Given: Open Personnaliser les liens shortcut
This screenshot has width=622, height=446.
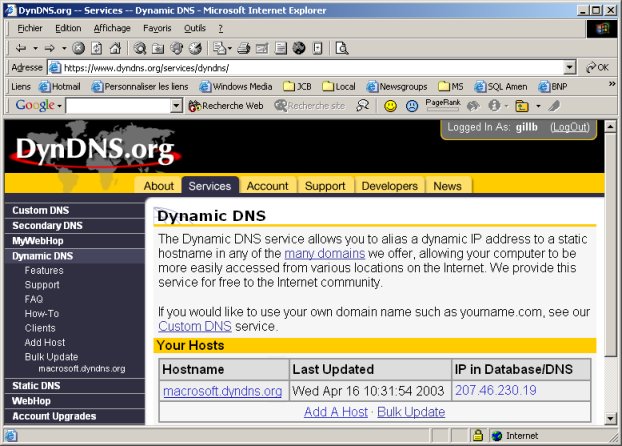Looking at the screenshot, I should click(x=140, y=87).
